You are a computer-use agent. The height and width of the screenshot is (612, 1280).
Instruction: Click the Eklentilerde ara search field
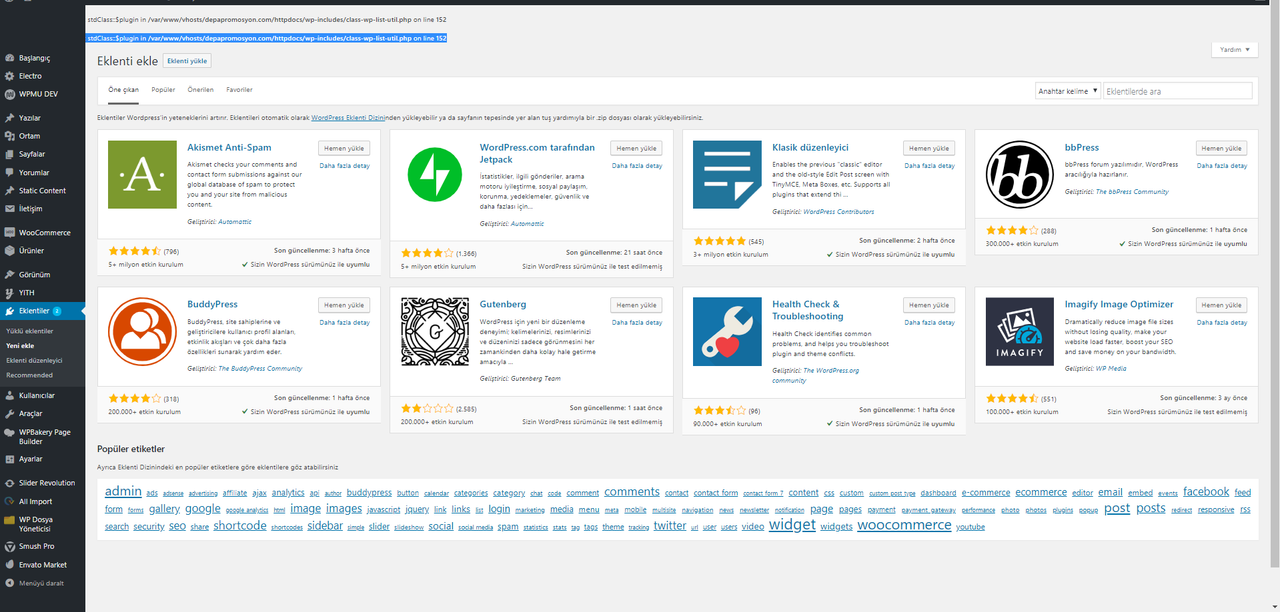[x=1177, y=91]
